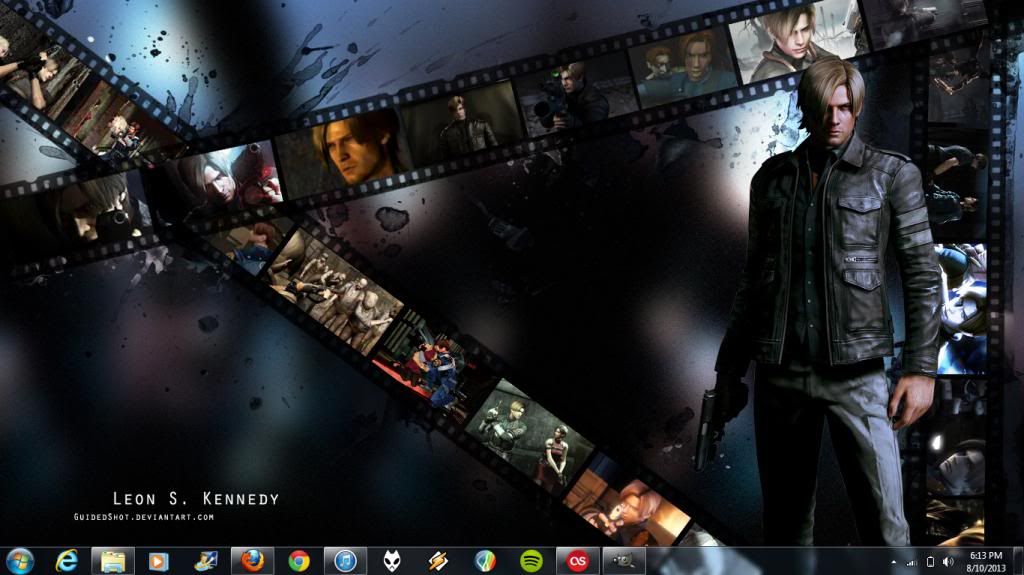The height and width of the screenshot is (575, 1024).
Task: Open Windows Media Player from taskbar
Action: coord(159,561)
